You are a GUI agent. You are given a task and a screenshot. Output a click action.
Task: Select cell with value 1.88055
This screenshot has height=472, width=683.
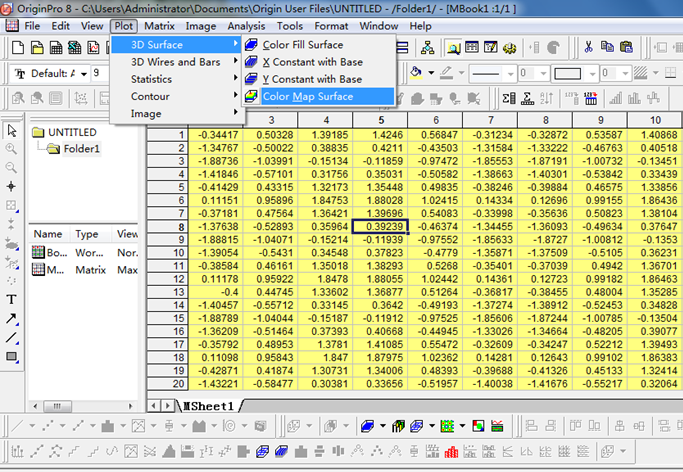380,279
